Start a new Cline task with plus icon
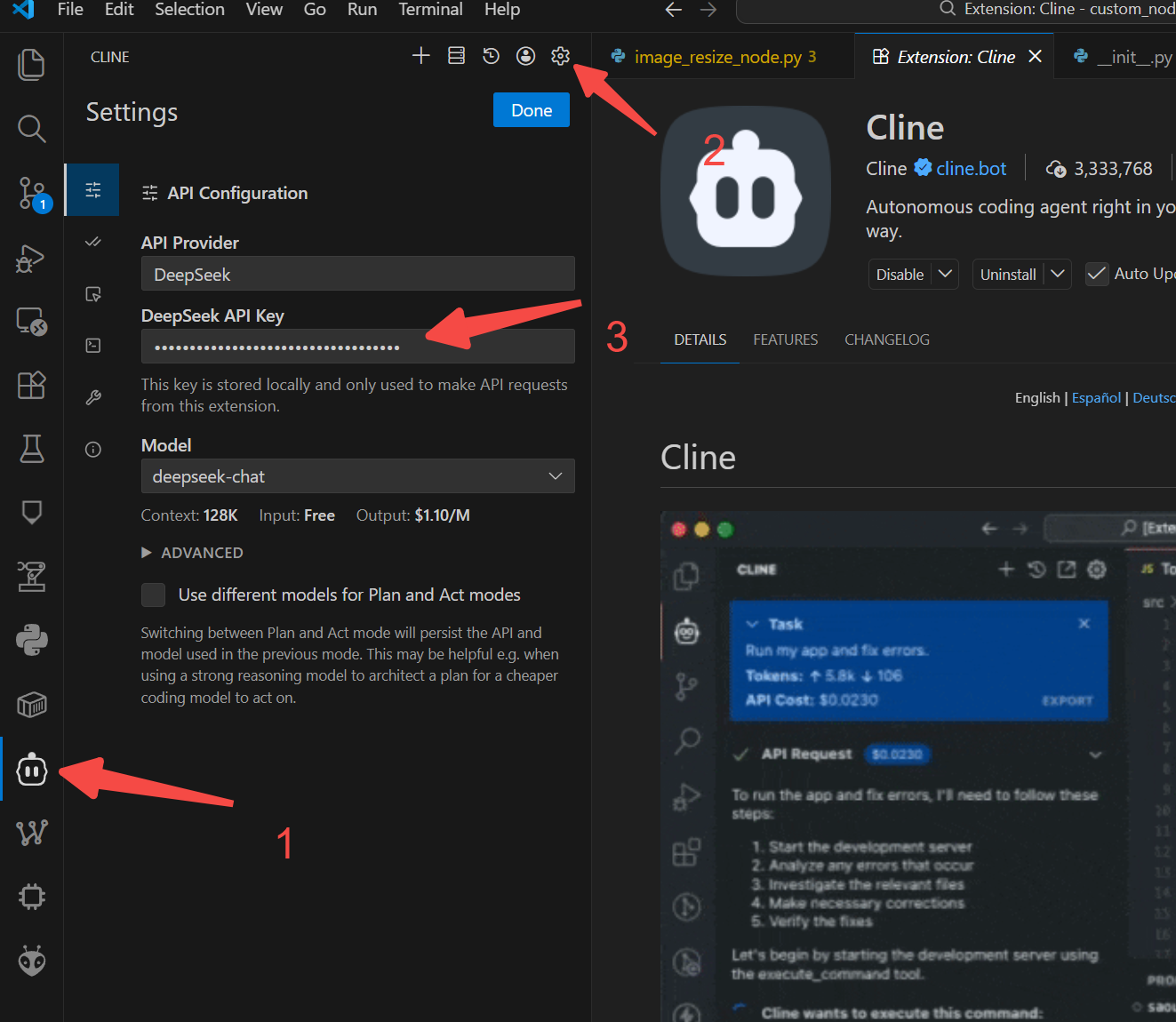The width and height of the screenshot is (1176, 1022). click(421, 56)
